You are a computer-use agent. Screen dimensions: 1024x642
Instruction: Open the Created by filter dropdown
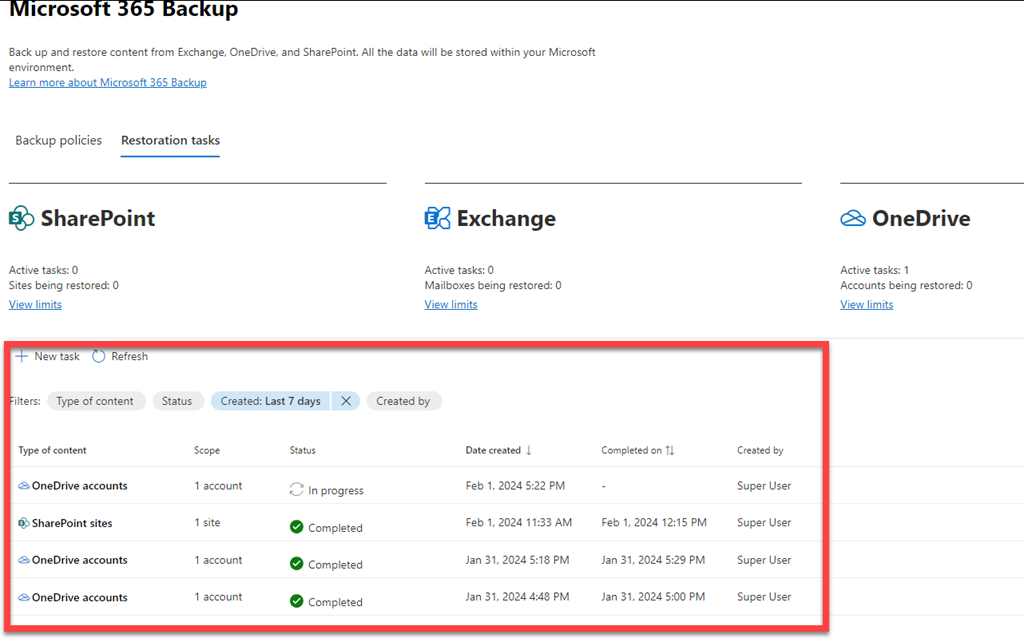click(x=403, y=401)
